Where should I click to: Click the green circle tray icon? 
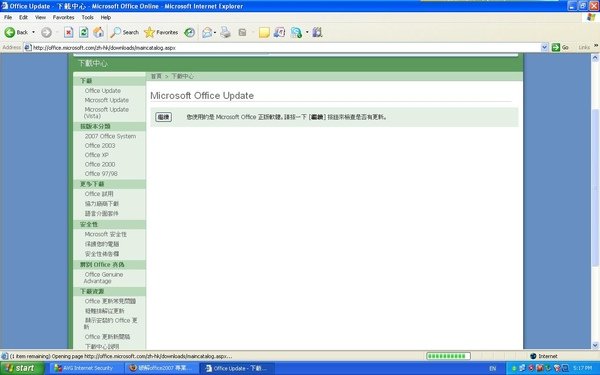point(514,368)
